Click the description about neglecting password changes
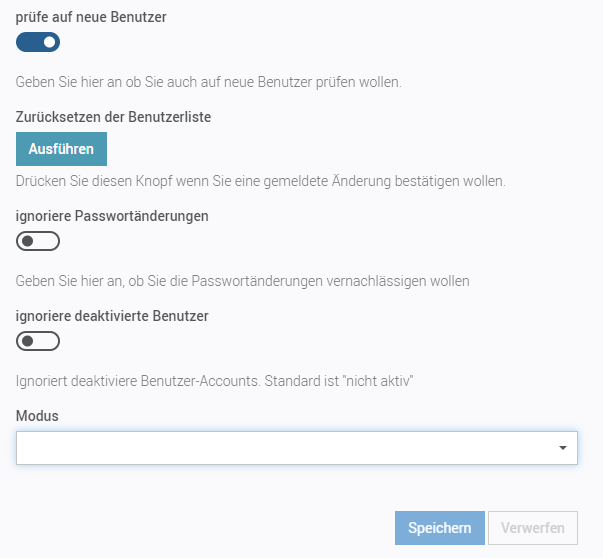The width and height of the screenshot is (603, 558). pyautogui.click(x=242, y=281)
